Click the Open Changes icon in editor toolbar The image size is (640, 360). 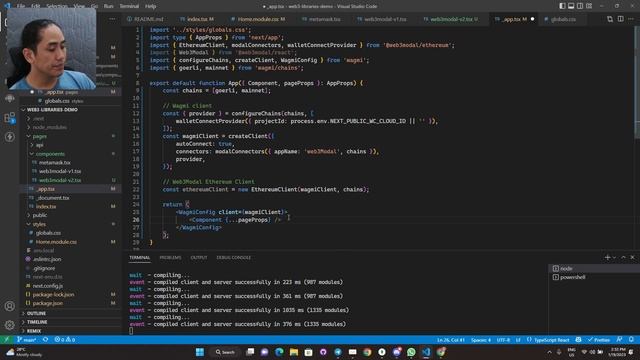pos(610,19)
